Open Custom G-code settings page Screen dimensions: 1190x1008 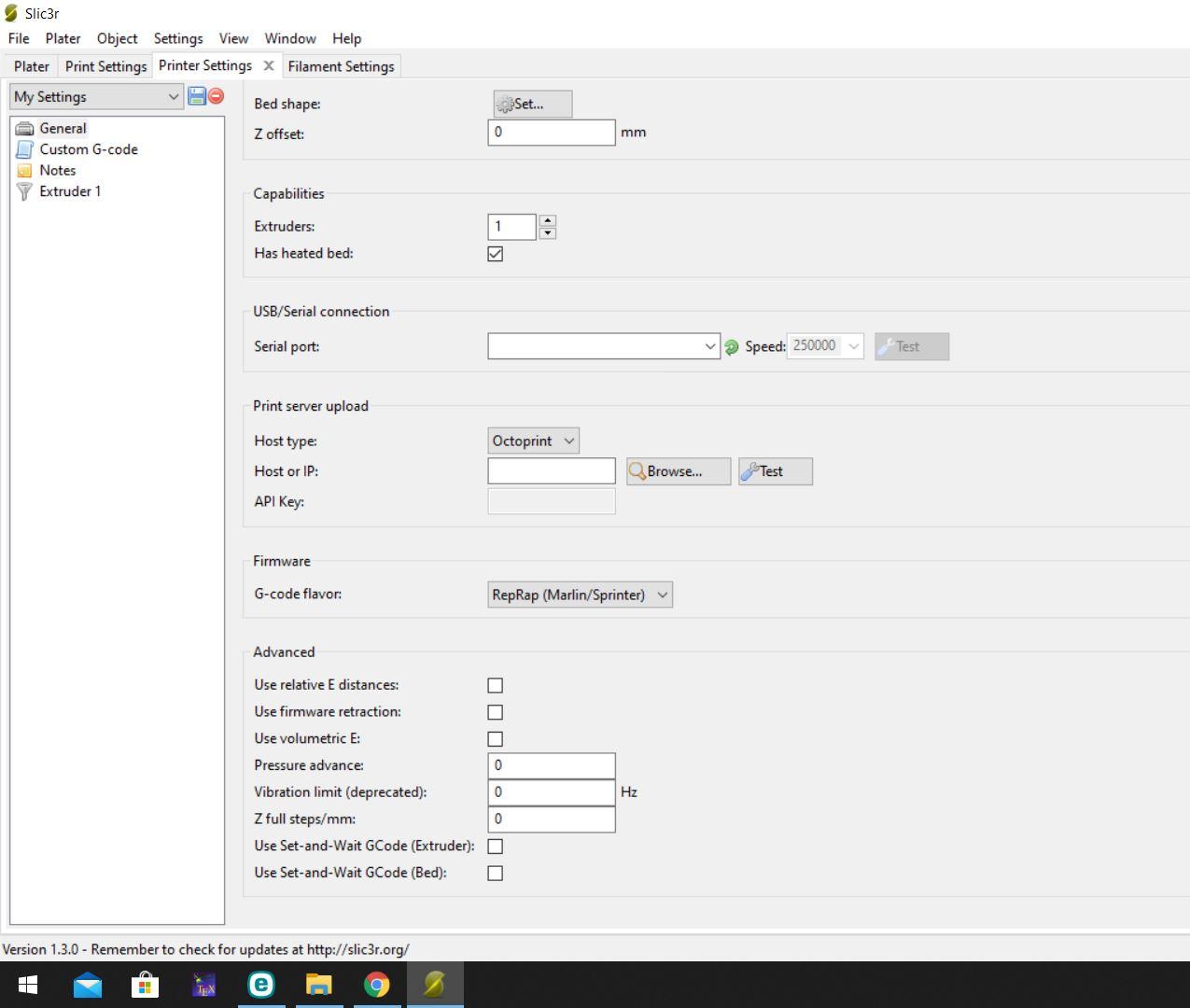[88, 149]
